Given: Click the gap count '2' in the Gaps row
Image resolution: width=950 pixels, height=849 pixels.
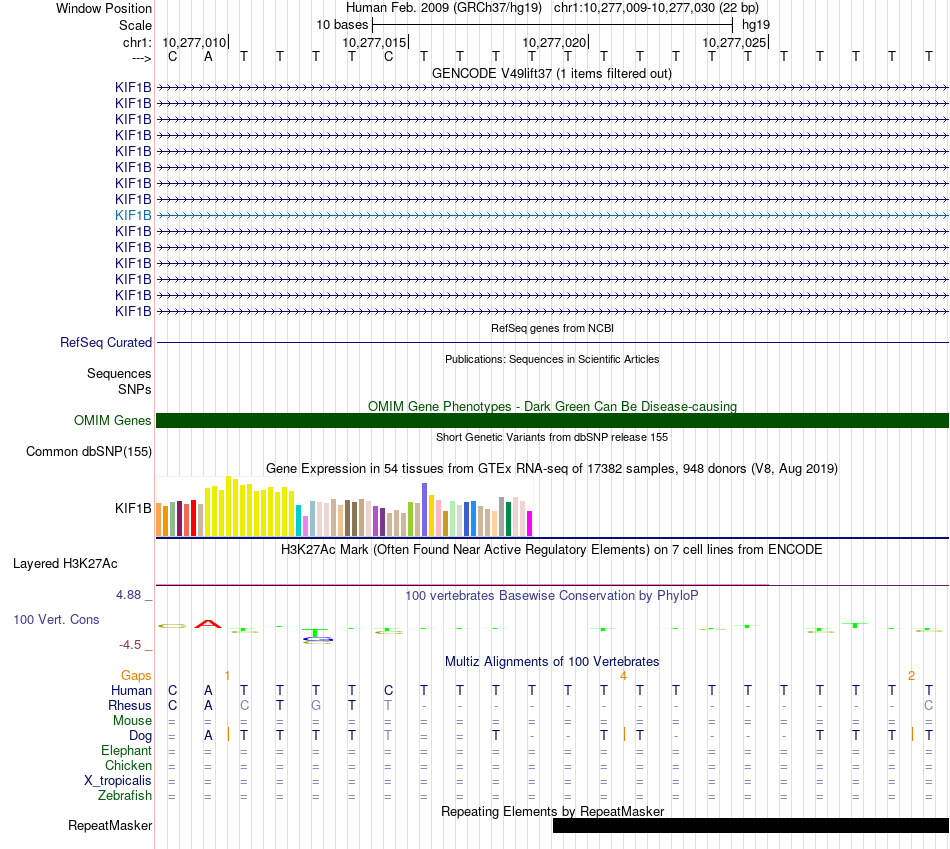Looking at the screenshot, I should [x=911, y=676].
